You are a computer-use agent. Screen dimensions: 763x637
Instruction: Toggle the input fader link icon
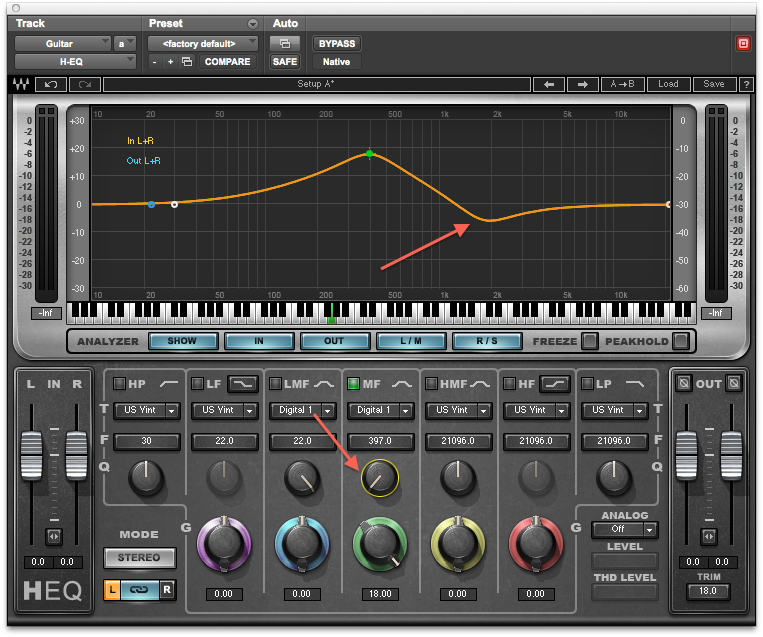54,537
